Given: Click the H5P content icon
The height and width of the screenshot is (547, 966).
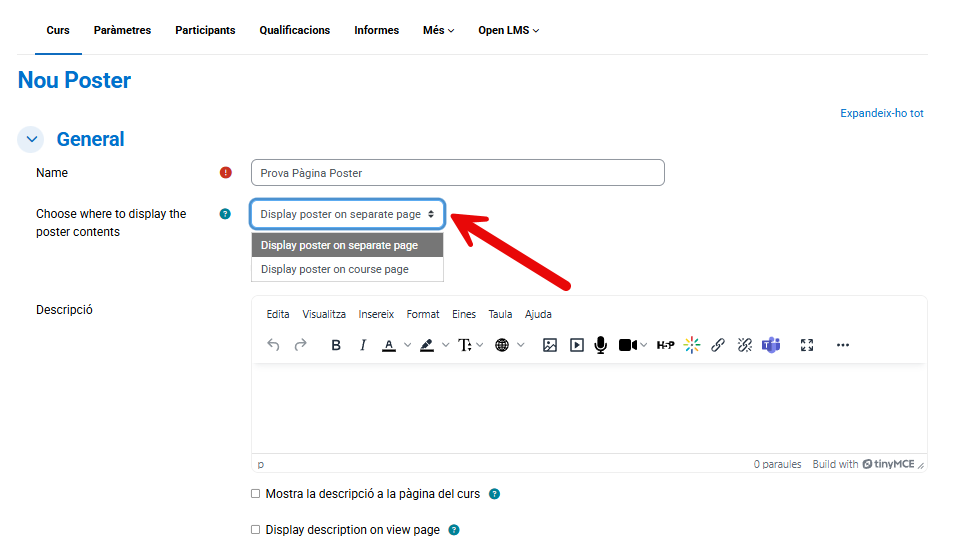Looking at the screenshot, I should pos(665,345).
